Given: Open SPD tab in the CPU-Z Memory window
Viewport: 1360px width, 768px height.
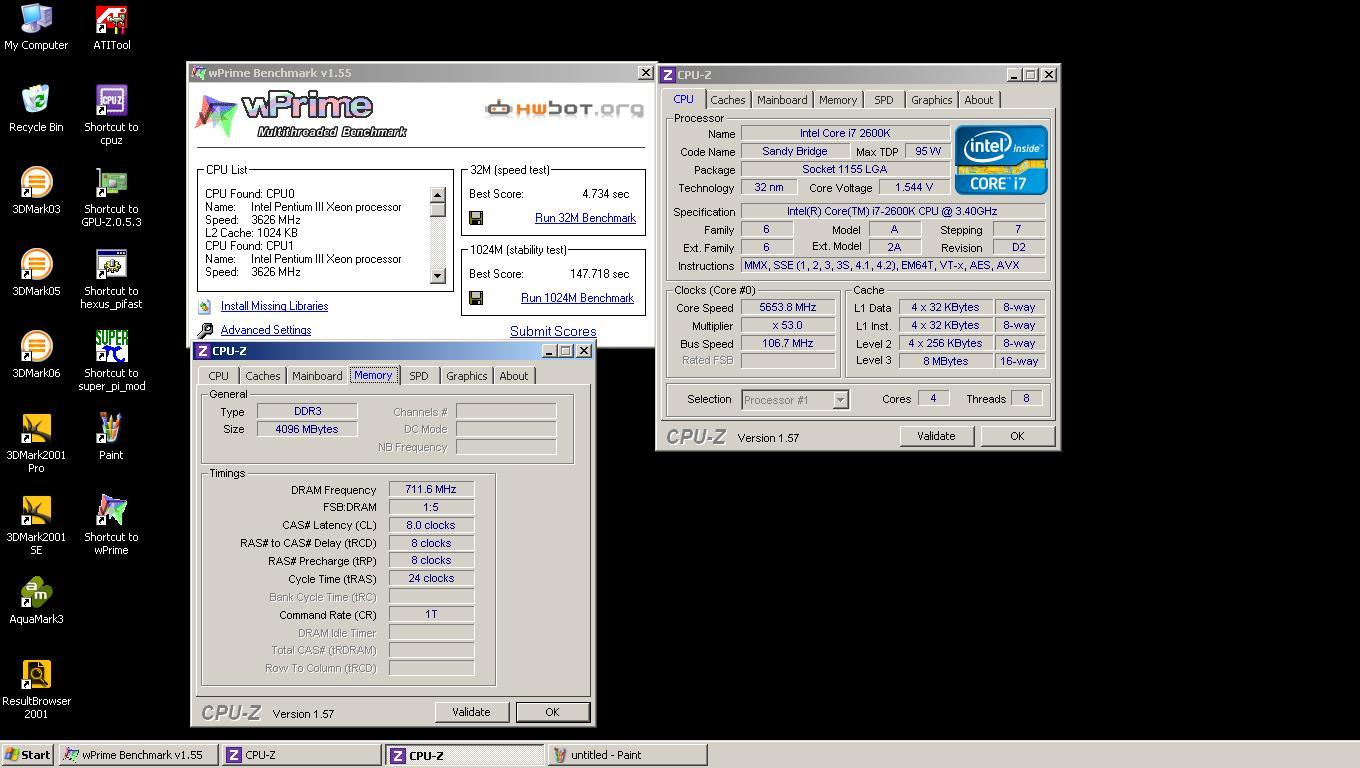Looking at the screenshot, I should [x=419, y=376].
